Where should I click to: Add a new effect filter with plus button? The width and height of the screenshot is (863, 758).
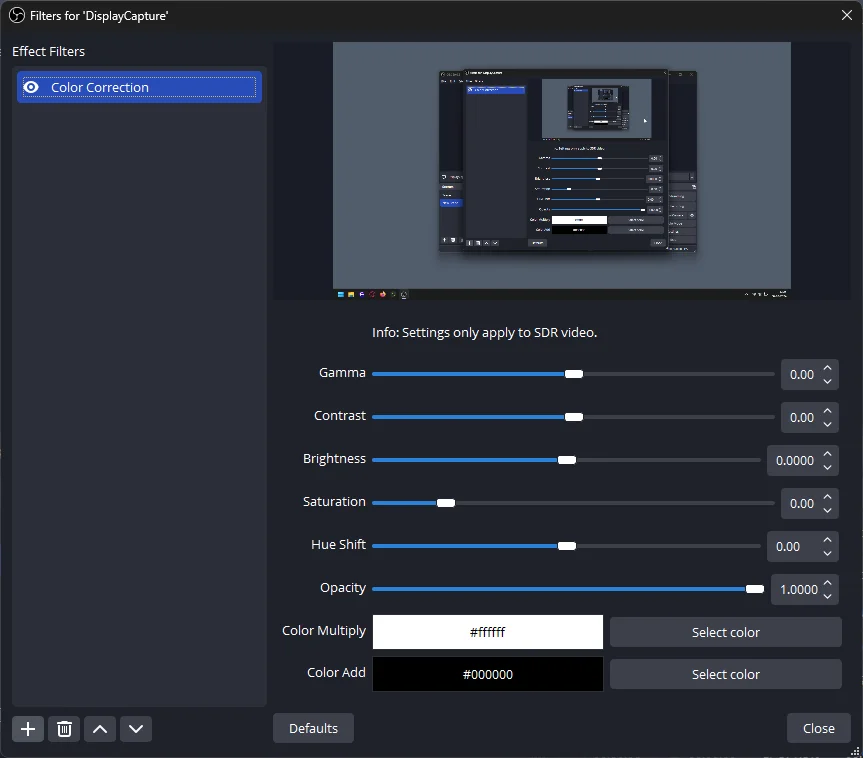pyautogui.click(x=28, y=729)
